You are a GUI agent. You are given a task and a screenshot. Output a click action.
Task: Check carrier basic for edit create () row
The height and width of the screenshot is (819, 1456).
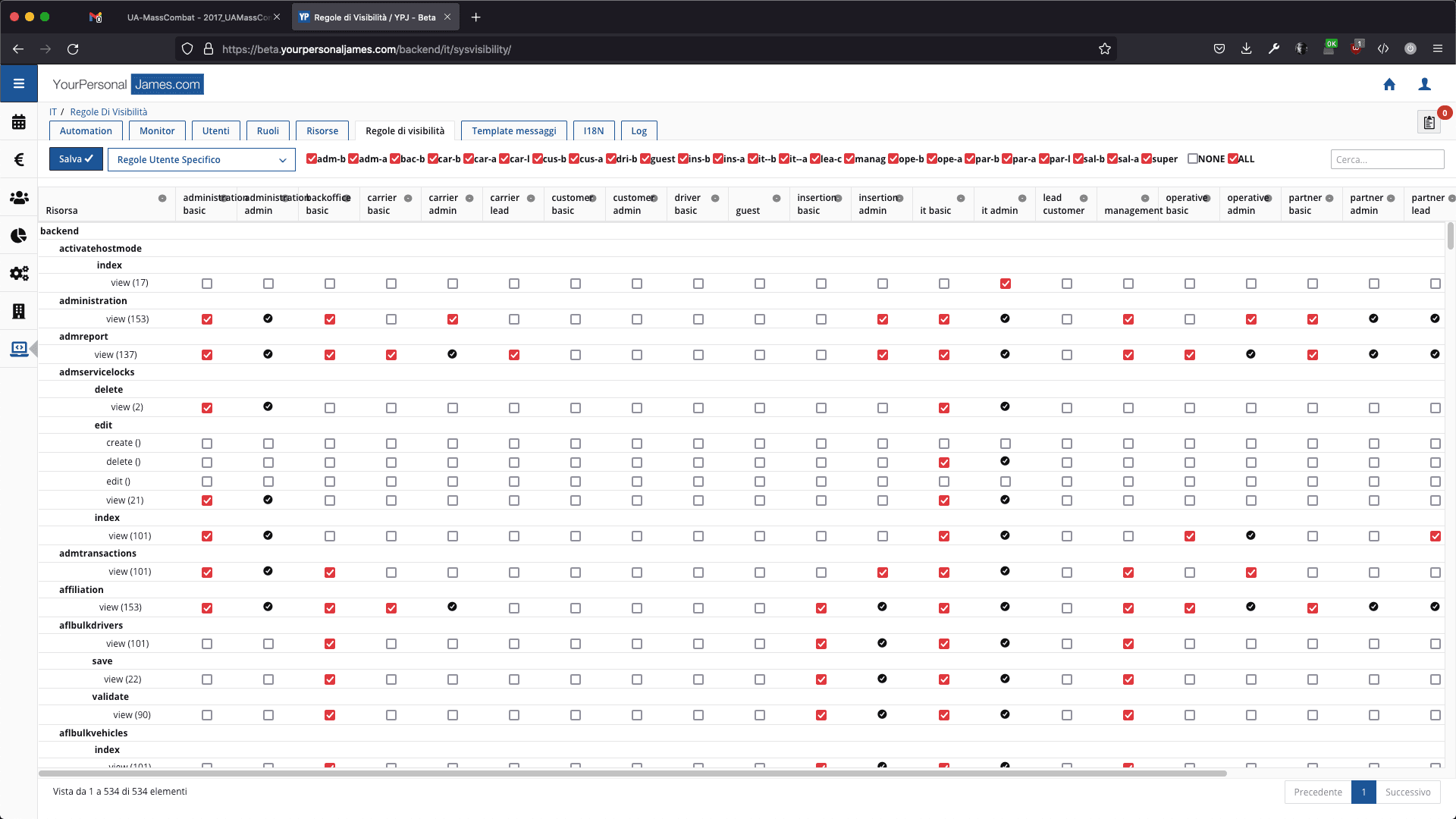391,444
